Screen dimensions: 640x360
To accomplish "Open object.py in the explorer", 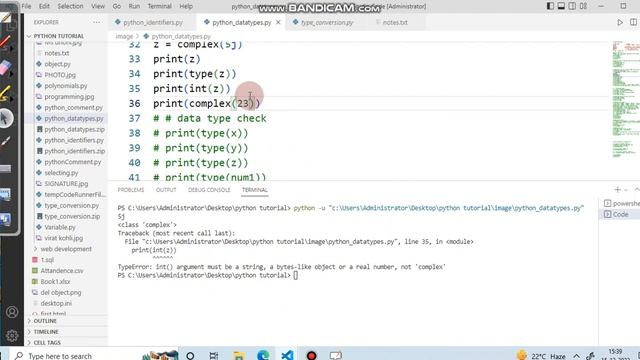I will (57, 64).
